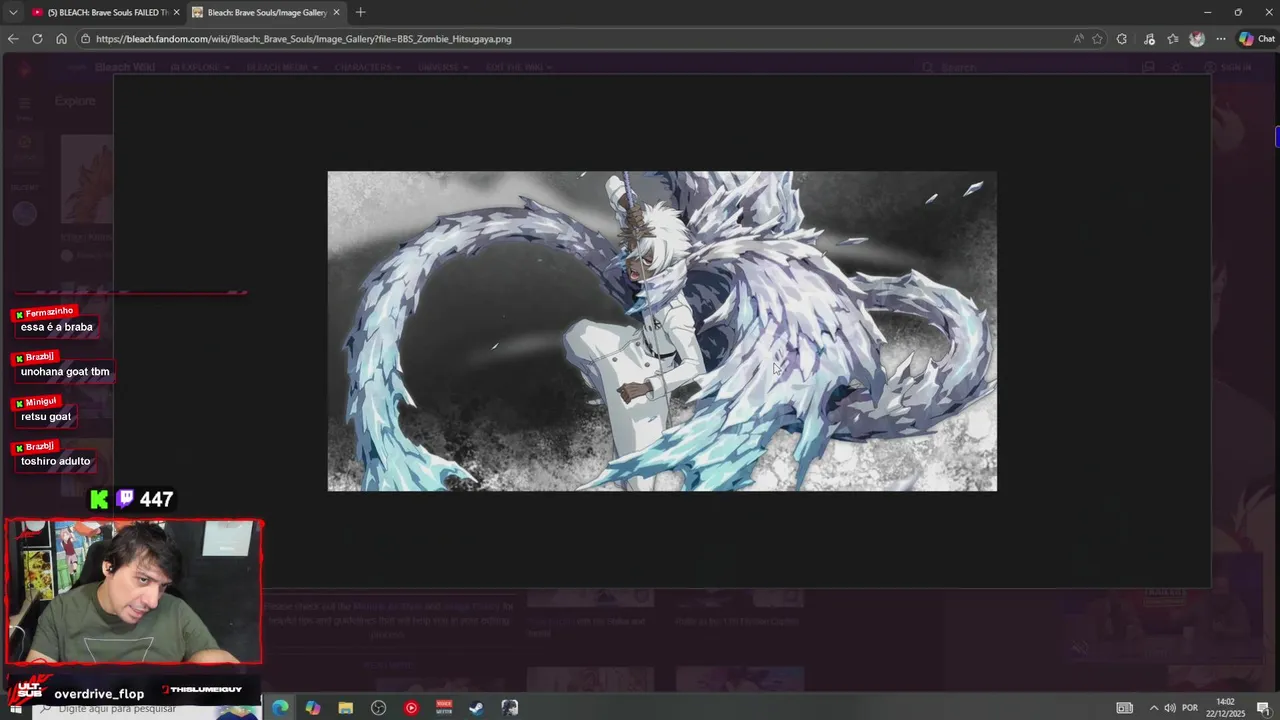The height and width of the screenshot is (720, 1280).
Task: Click chat message 'unohana goat tbm'
Action: 65,372
